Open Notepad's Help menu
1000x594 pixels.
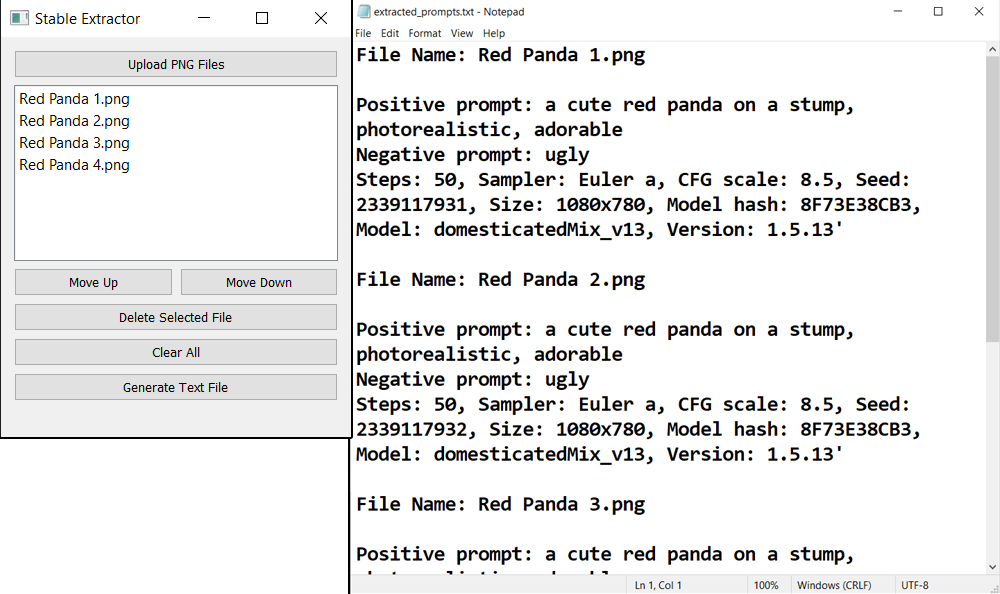click(x=494, y=33)
